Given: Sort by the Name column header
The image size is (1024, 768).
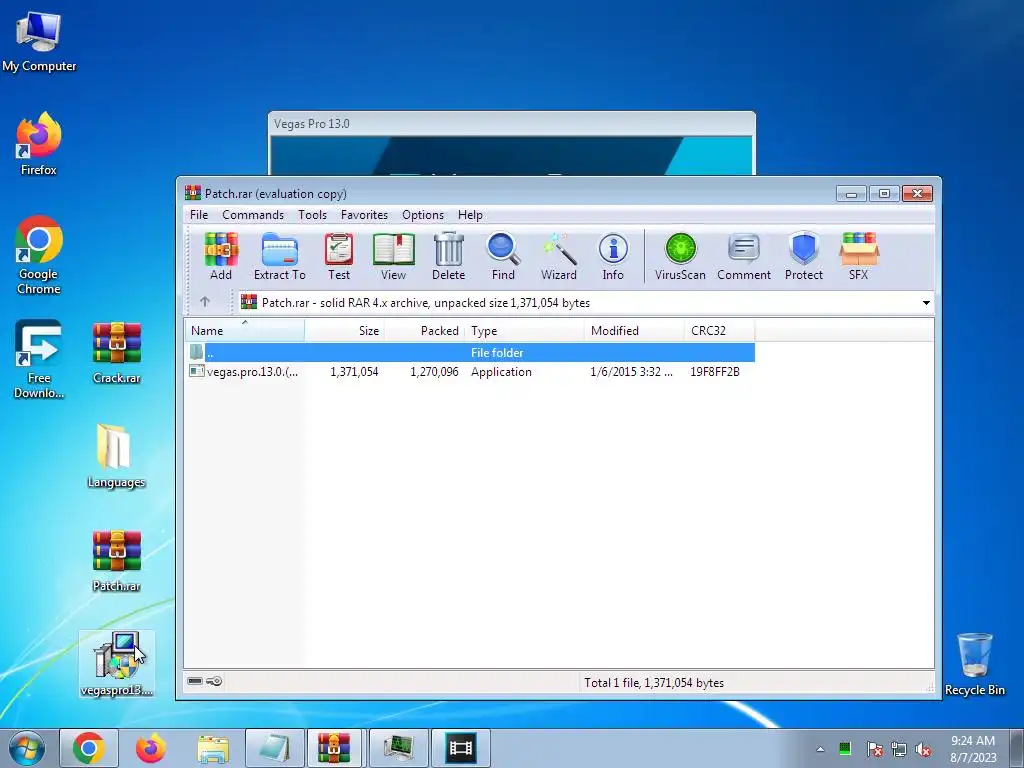Looking at the screenshot, I should coord(245,330).
